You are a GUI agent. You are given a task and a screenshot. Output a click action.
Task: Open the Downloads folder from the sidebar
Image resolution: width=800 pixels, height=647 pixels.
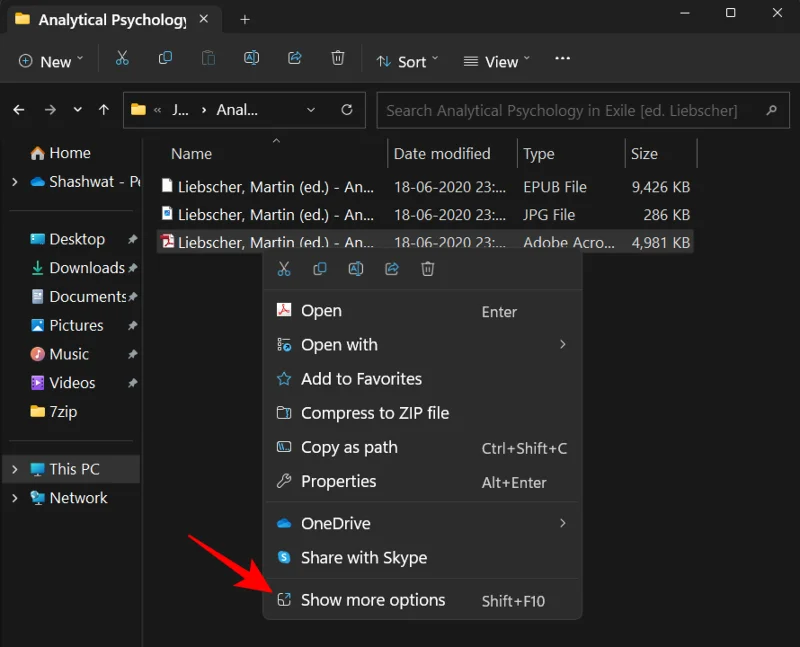click(84, 268)
